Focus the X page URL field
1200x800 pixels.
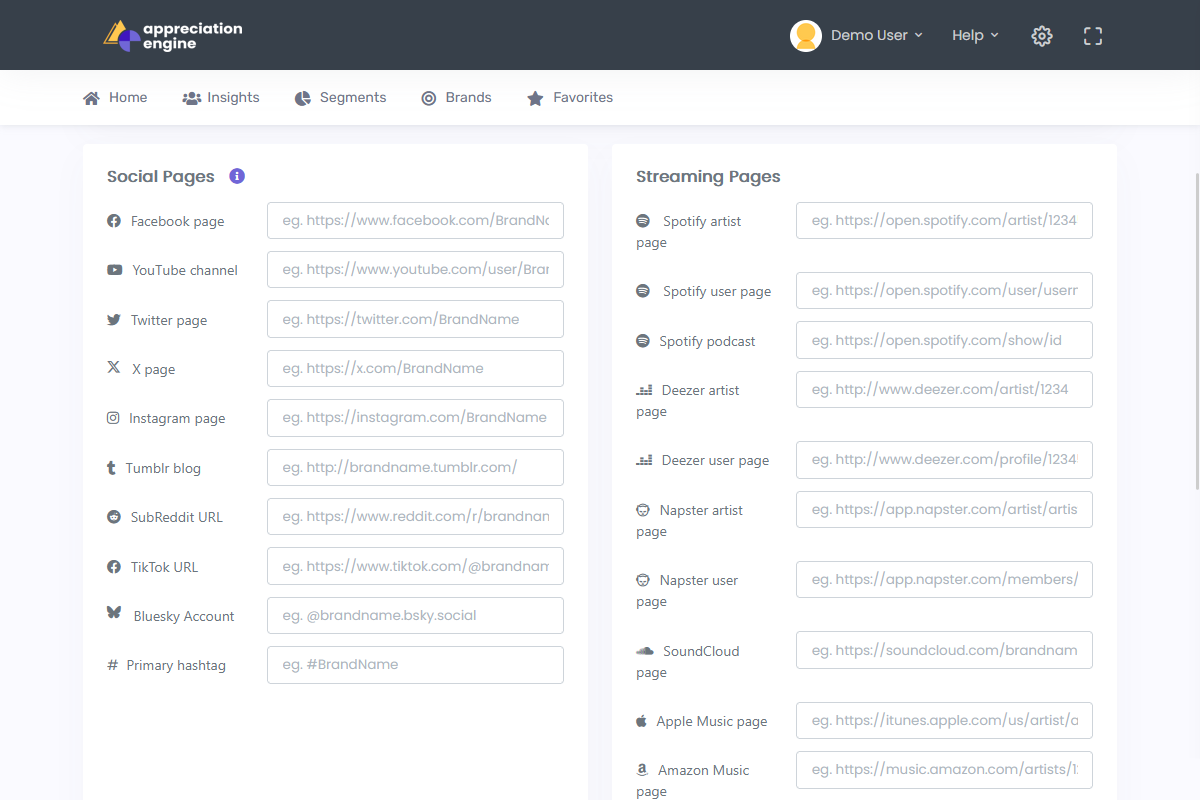[415, 368]
